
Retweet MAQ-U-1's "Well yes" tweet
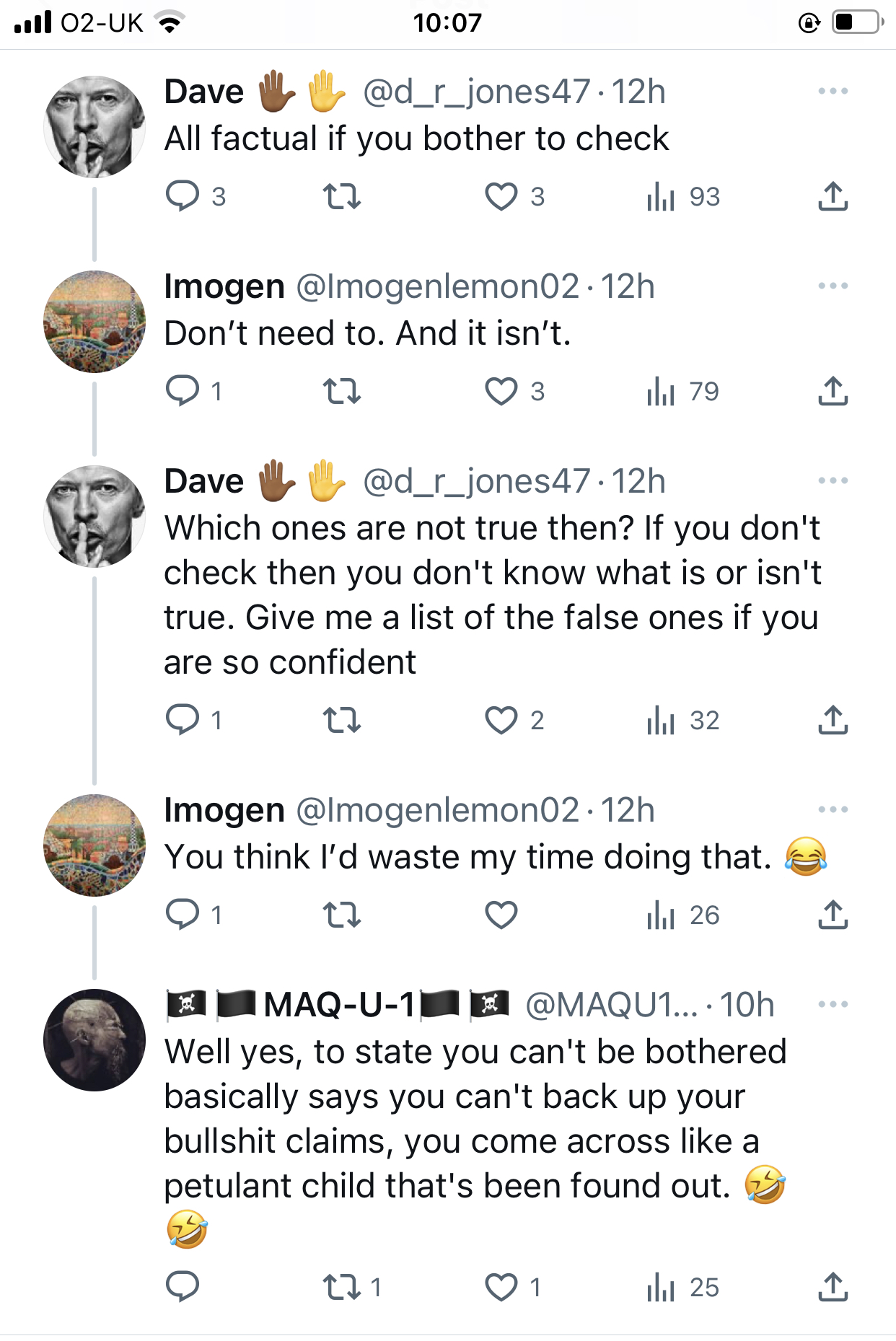(341, 1287)
